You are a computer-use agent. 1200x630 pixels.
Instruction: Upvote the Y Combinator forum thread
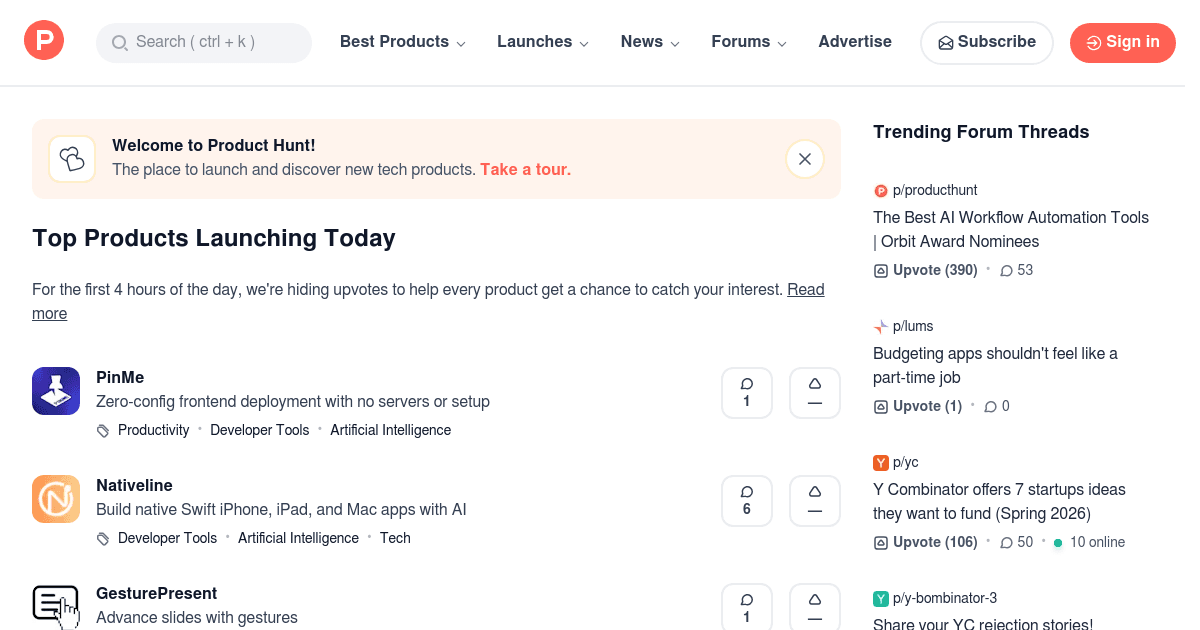[925, 541]
